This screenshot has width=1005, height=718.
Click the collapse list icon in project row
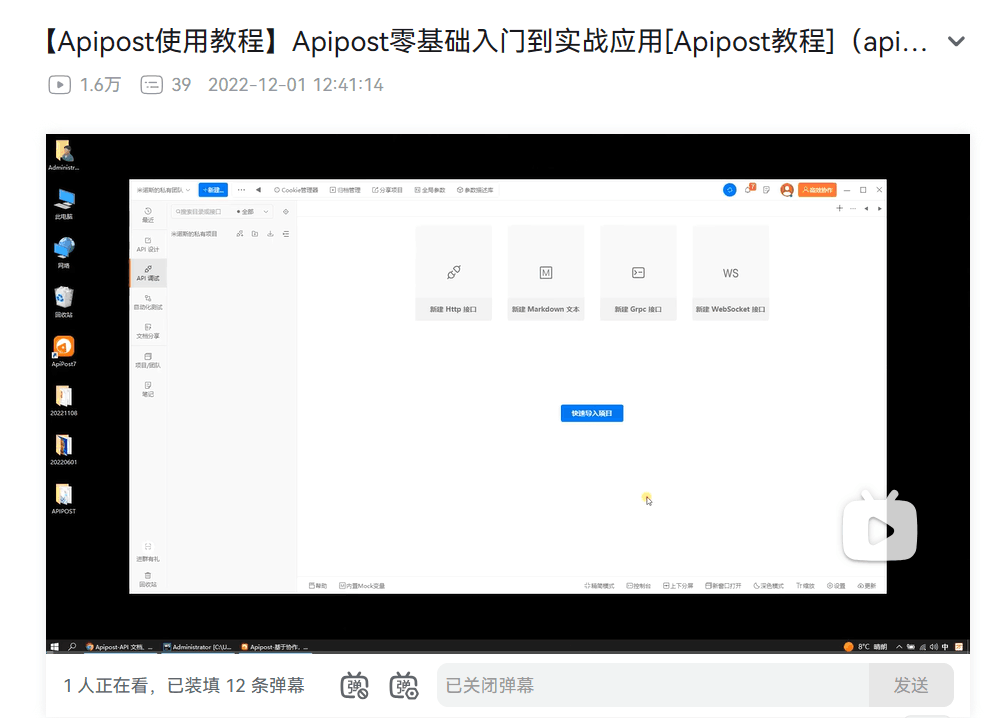(286, 234)
